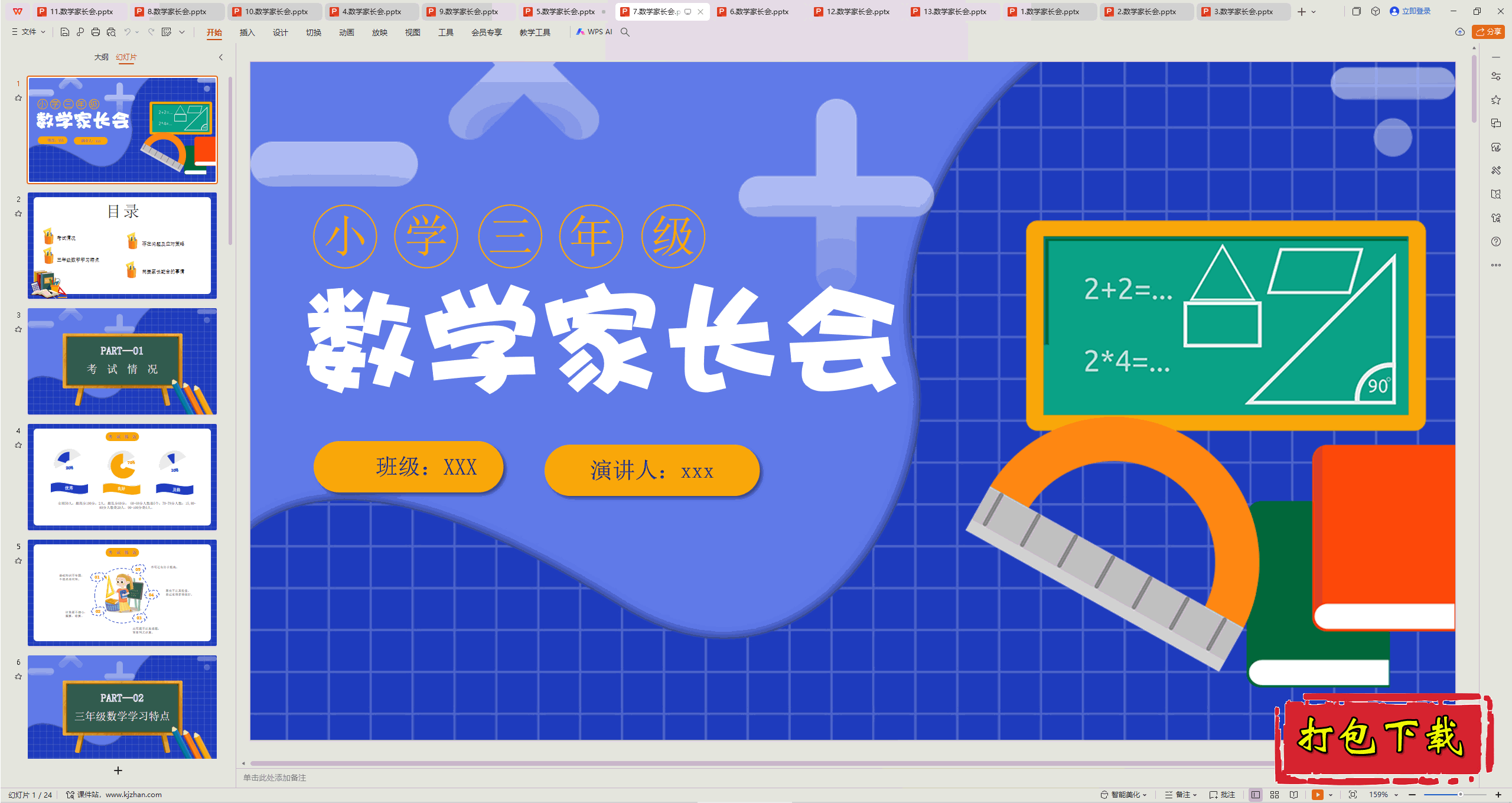
Task: Open WPS AI assistant
Action: coord(594,32)
